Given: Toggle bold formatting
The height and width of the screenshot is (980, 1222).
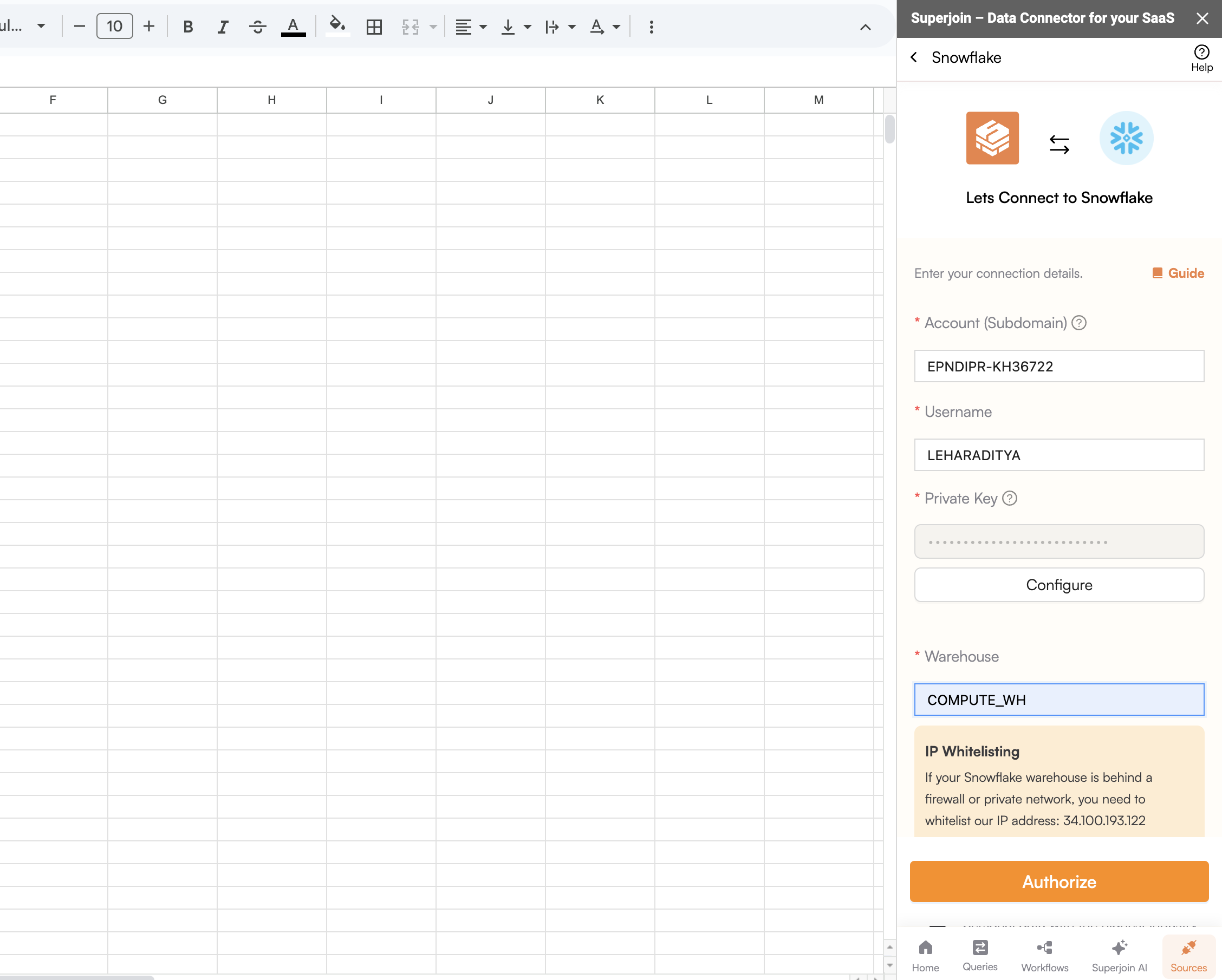Looking at the screenshot, I should pyautogui.click(x=188, y=27).
